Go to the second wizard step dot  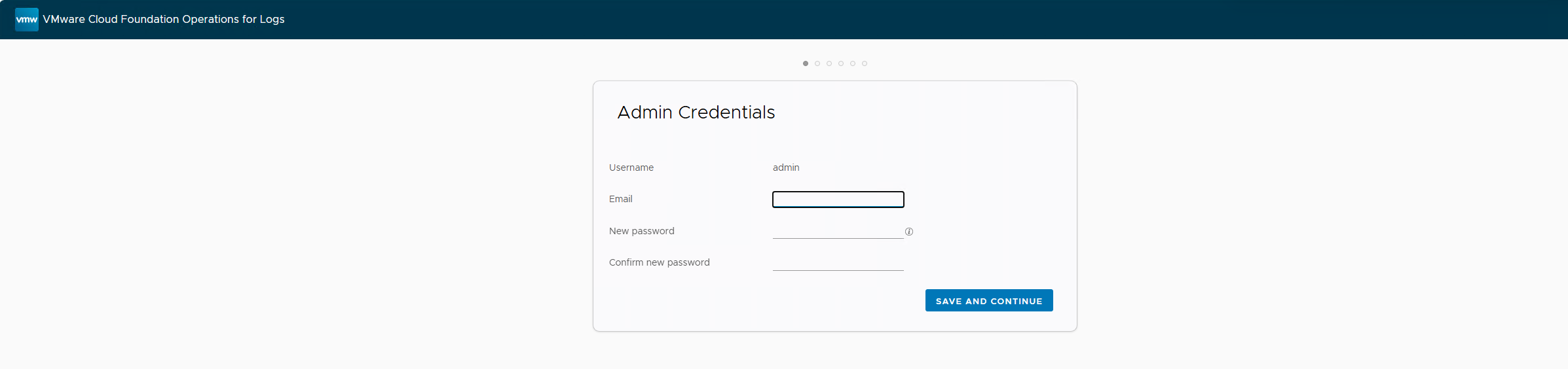[x=817, y=63]
